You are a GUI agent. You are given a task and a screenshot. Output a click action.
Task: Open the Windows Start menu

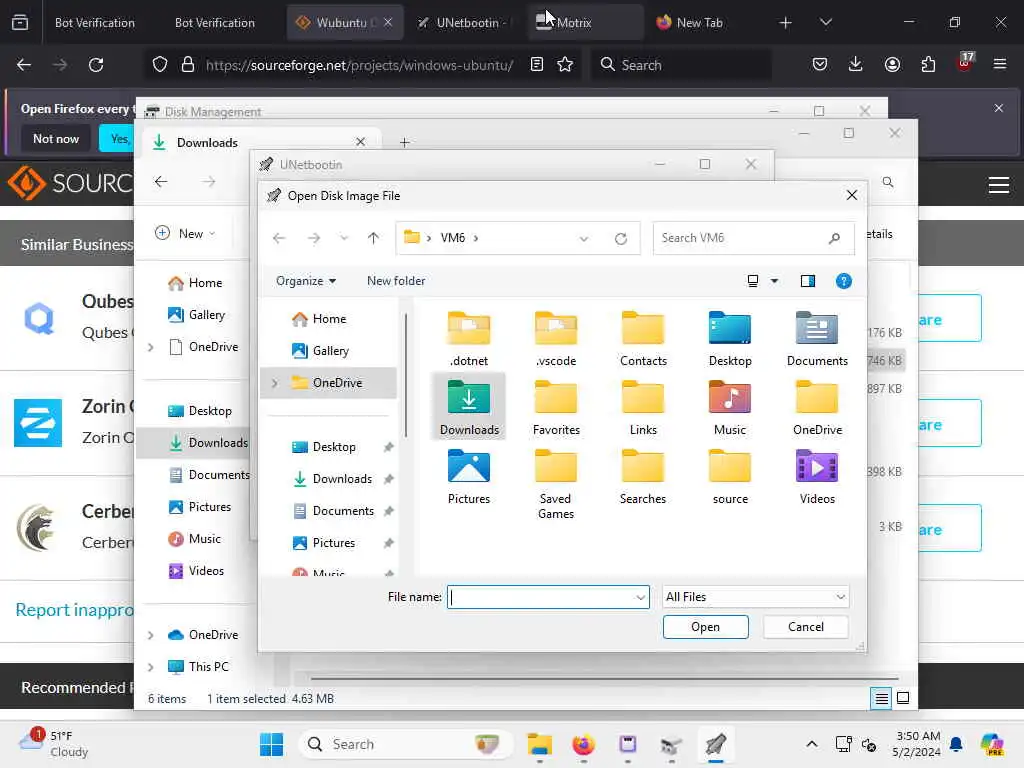click(x=271, y=744)
